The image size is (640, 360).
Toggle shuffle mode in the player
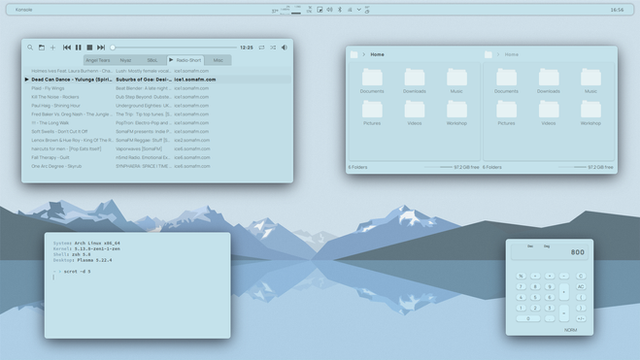tap(273, 48)
